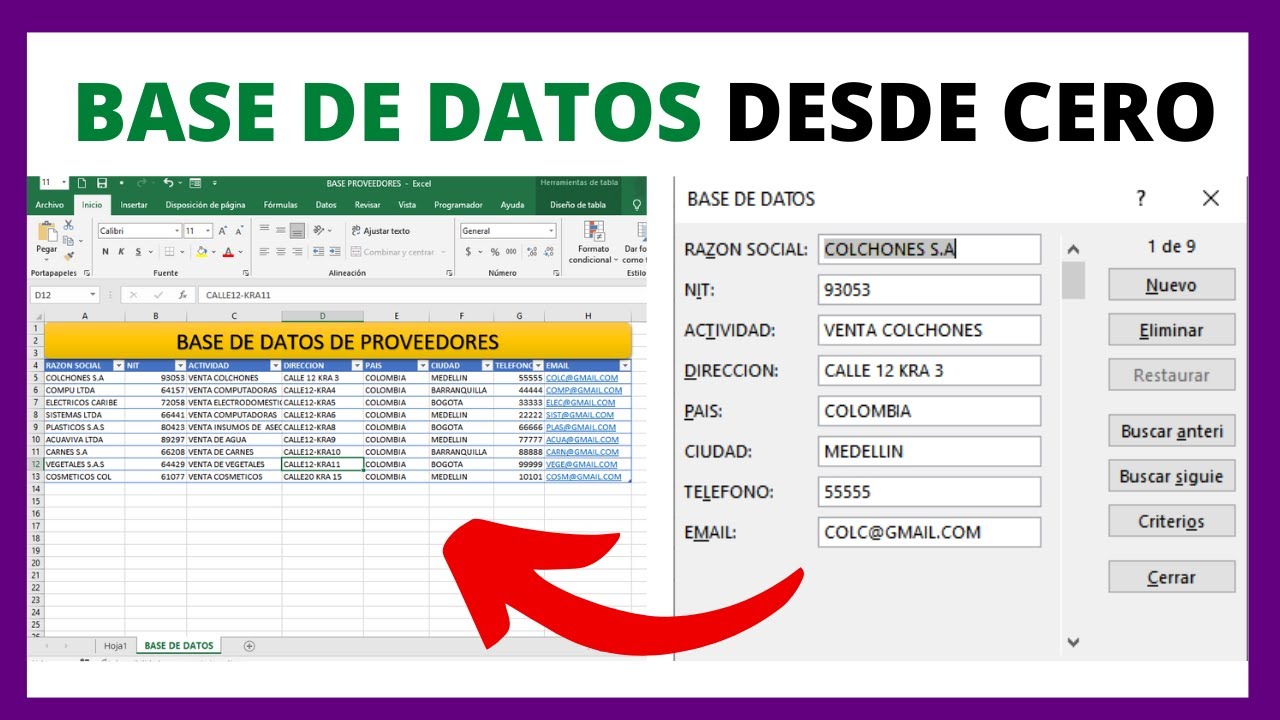Click the Nuevo button in dialog
Screen dimensions: 1280x720
1171,285
